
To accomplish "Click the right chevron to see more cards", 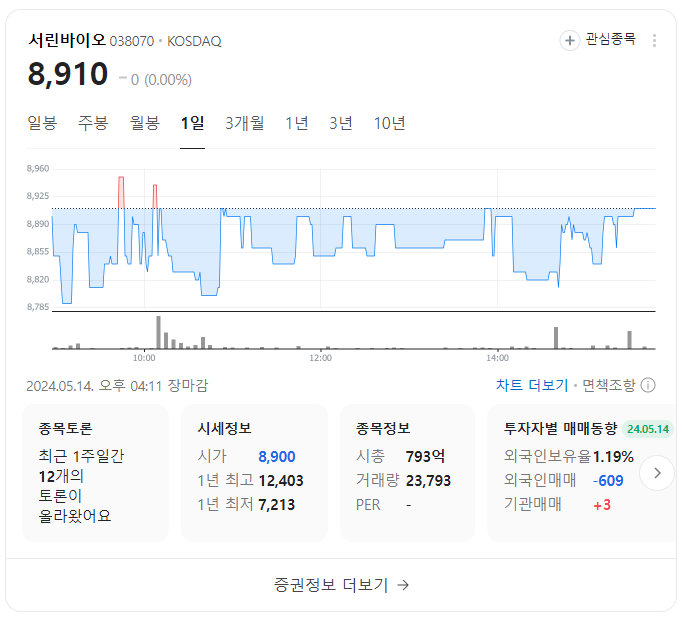I will (657, 473).
